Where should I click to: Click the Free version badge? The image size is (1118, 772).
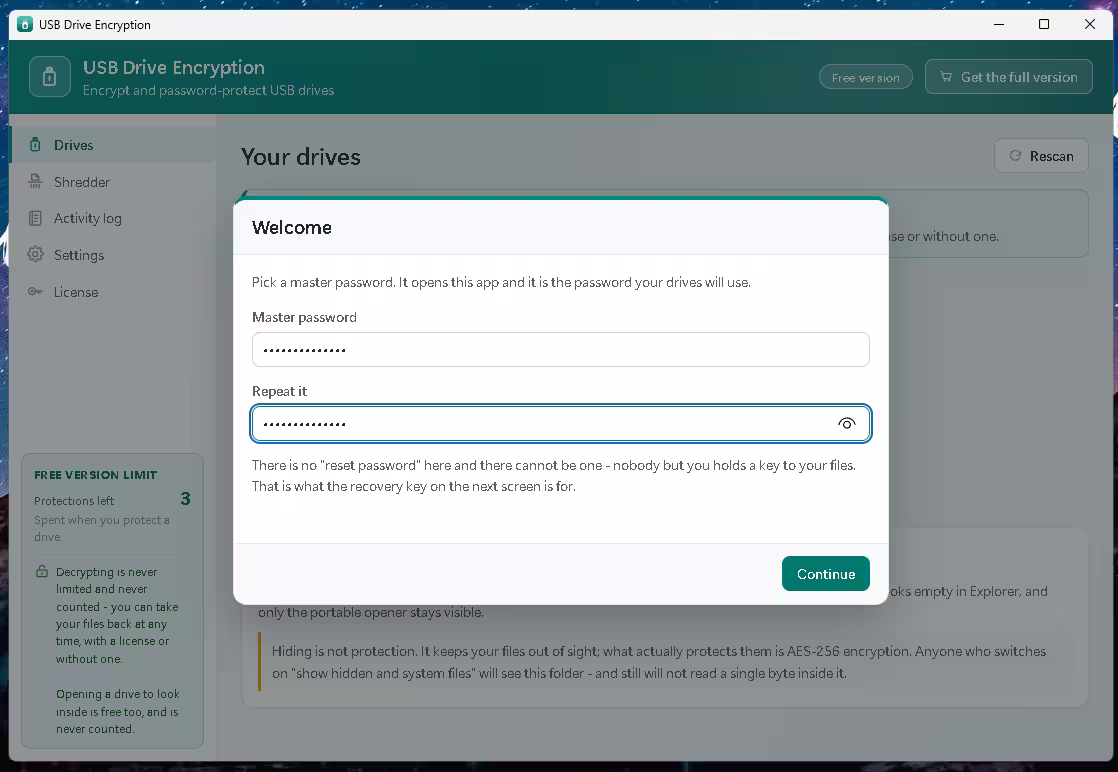click(866, 78)
